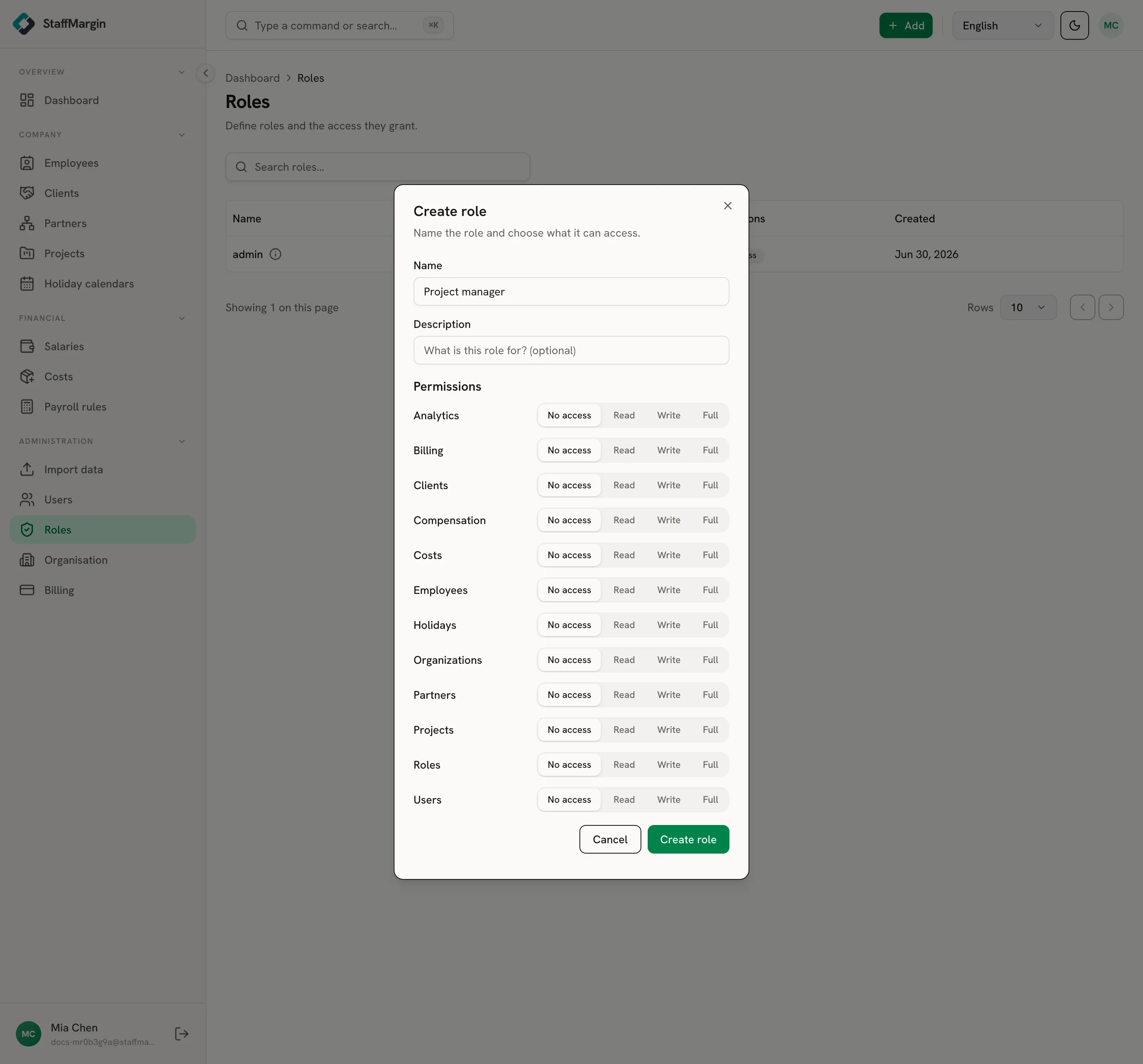1143x1064 pixels.
Task: Collapse the Financial sidebar section
Action: [x=182, y=318]
